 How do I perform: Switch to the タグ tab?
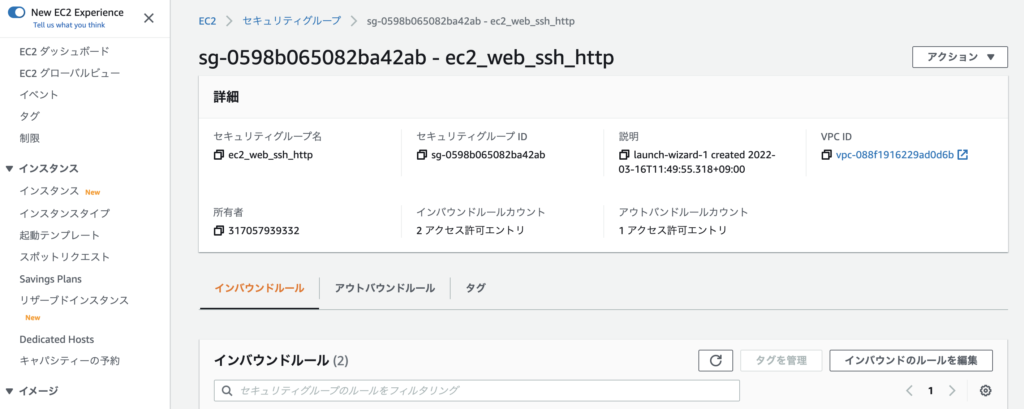(475, 288)
